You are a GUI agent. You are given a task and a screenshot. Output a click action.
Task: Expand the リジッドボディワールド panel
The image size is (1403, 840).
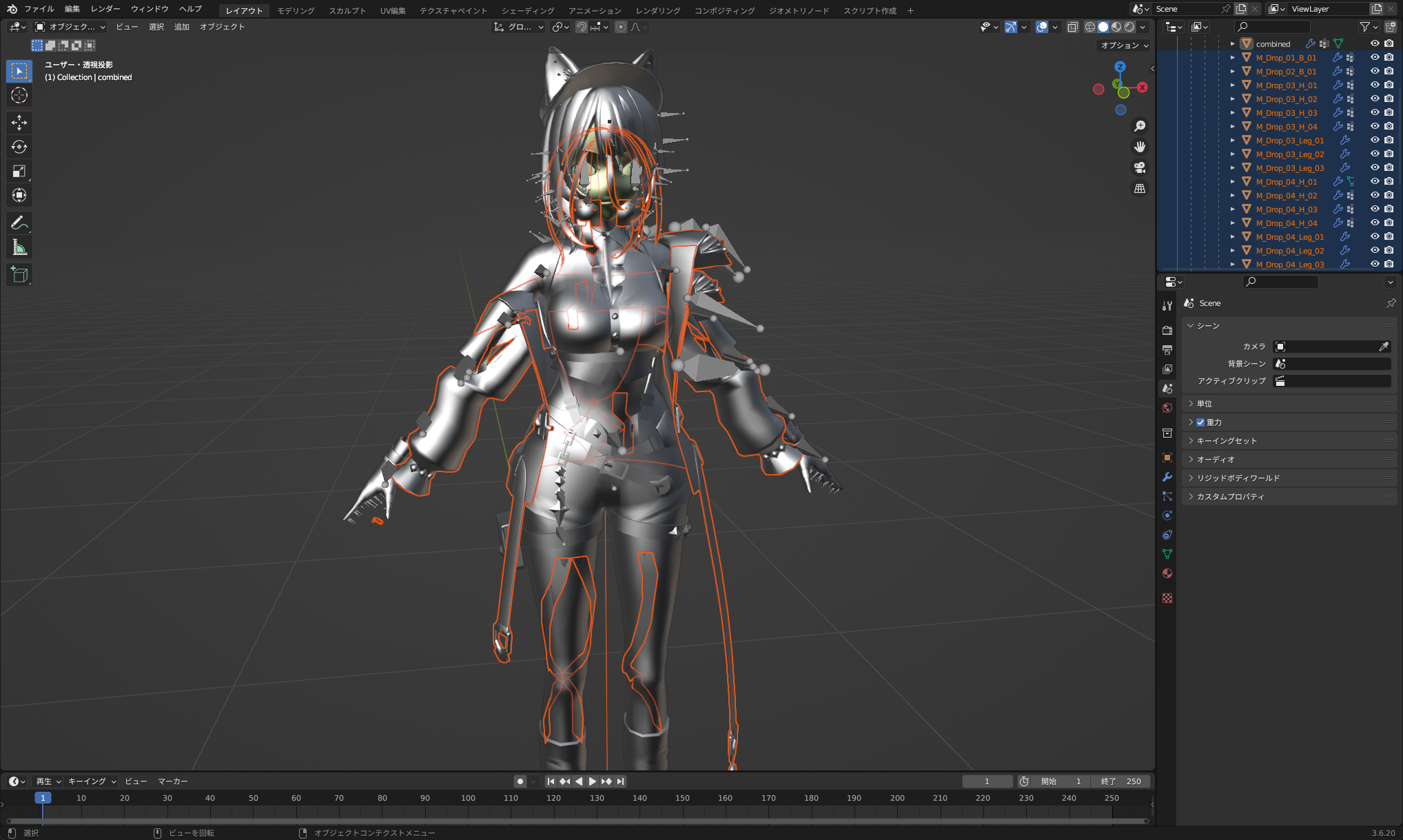coord(1289,478)
